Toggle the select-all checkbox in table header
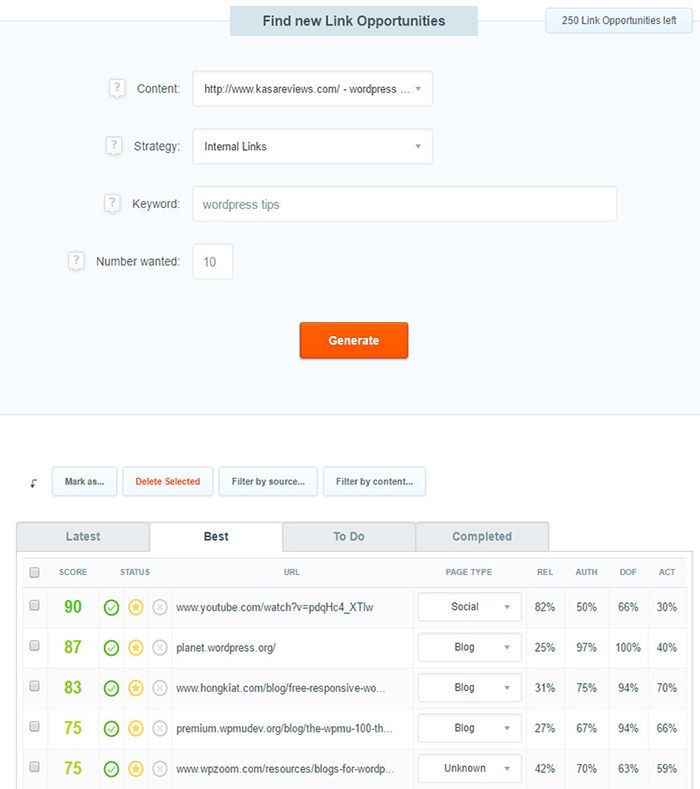The width and height of the screenshot is (700, 789). [x=35, y=573]
